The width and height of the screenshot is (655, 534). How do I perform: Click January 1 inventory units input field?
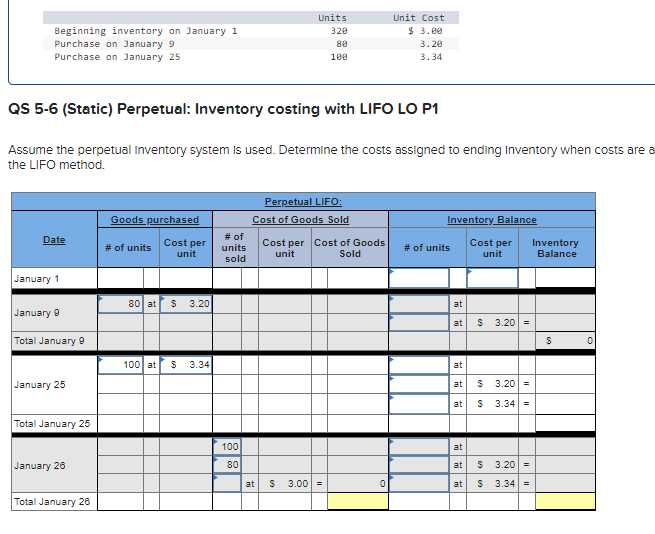click(x=419, y=278)
